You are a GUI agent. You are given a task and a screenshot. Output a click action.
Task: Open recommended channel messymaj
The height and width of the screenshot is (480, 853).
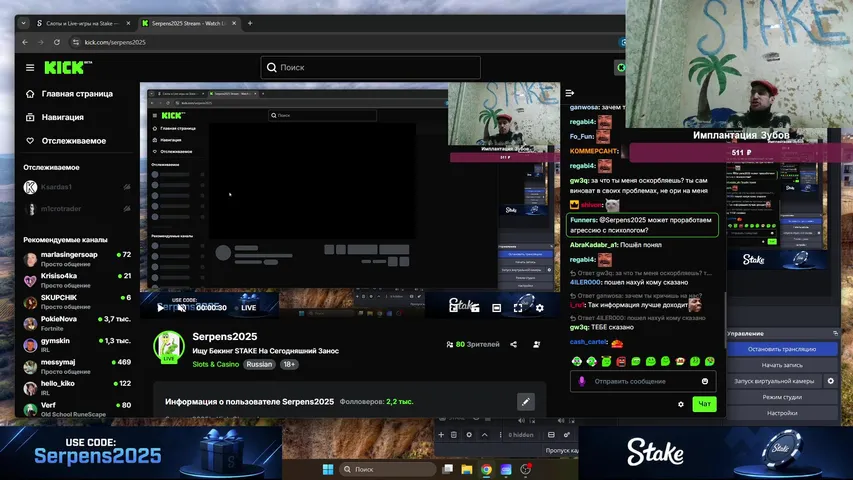(77, 366)
